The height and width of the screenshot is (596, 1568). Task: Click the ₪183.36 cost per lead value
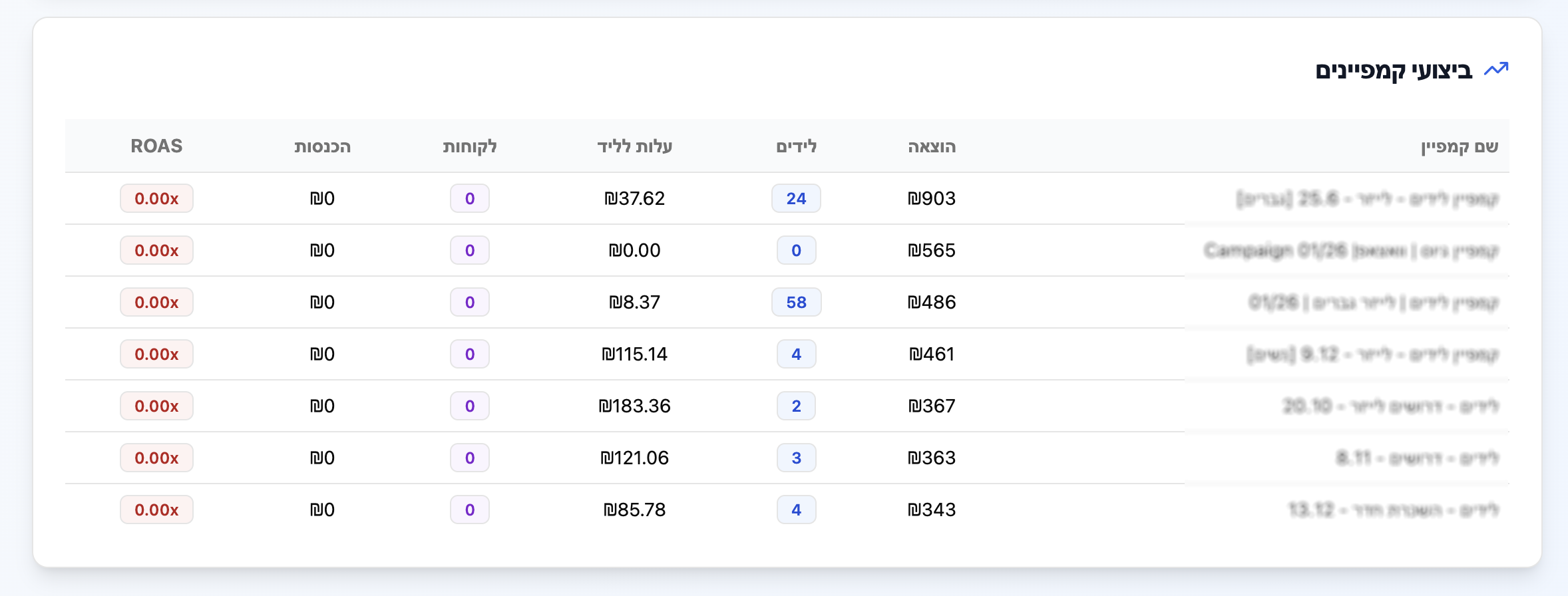tap(634, 406)
